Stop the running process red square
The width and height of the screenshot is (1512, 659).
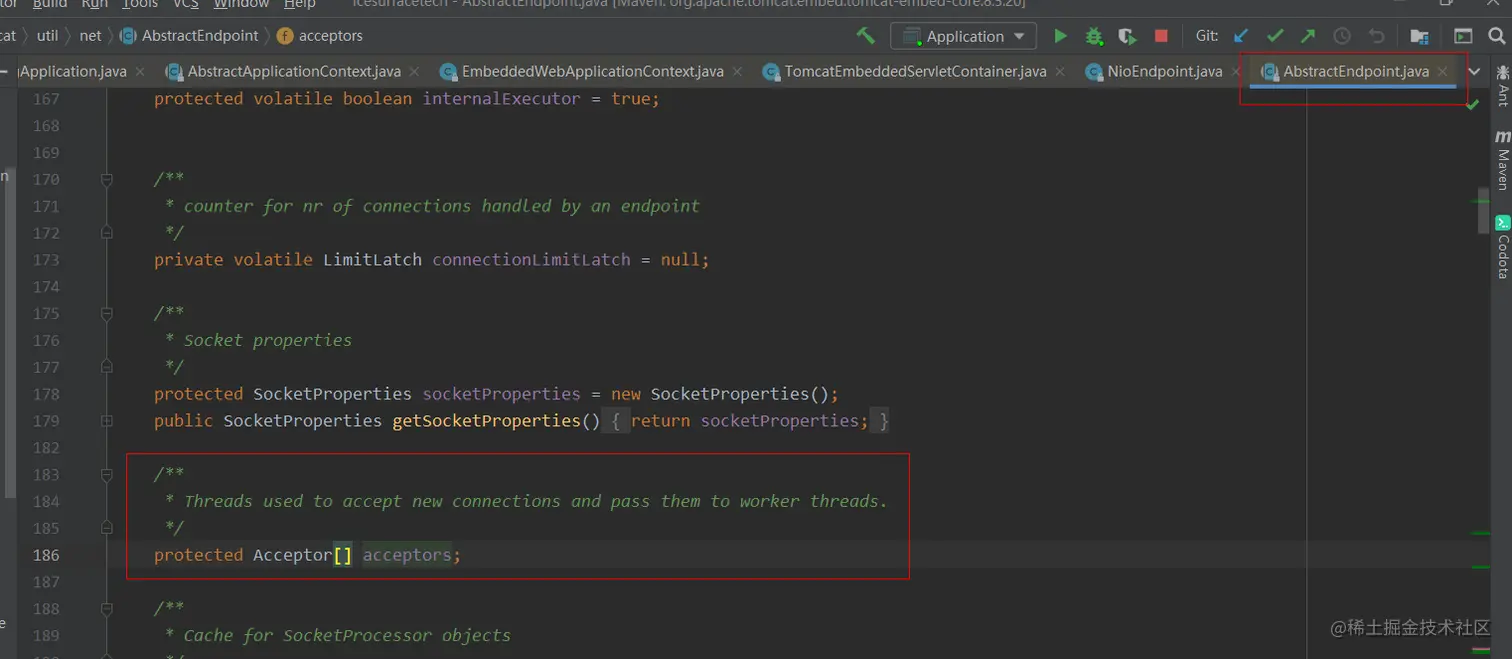1161,36
